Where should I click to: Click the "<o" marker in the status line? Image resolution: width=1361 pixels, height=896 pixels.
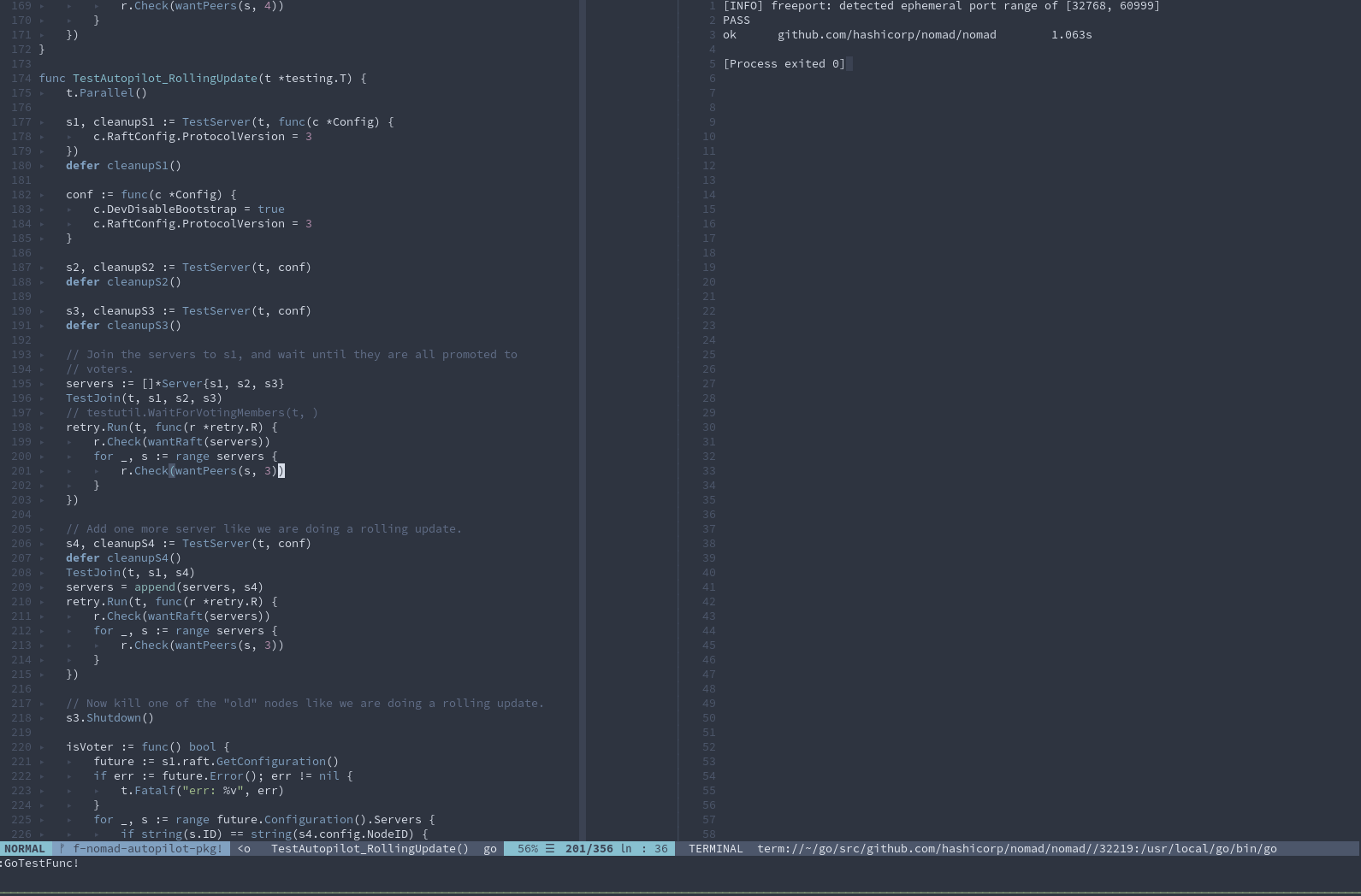coord(244,849)
